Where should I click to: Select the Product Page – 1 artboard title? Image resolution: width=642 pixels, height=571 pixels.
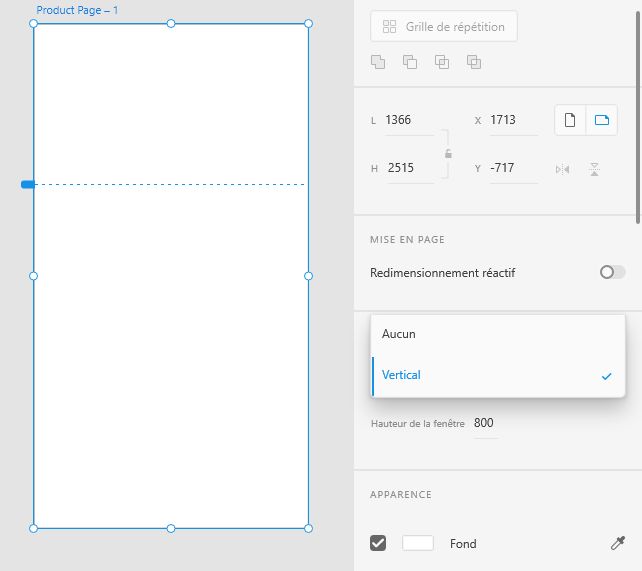click(77, 10)
